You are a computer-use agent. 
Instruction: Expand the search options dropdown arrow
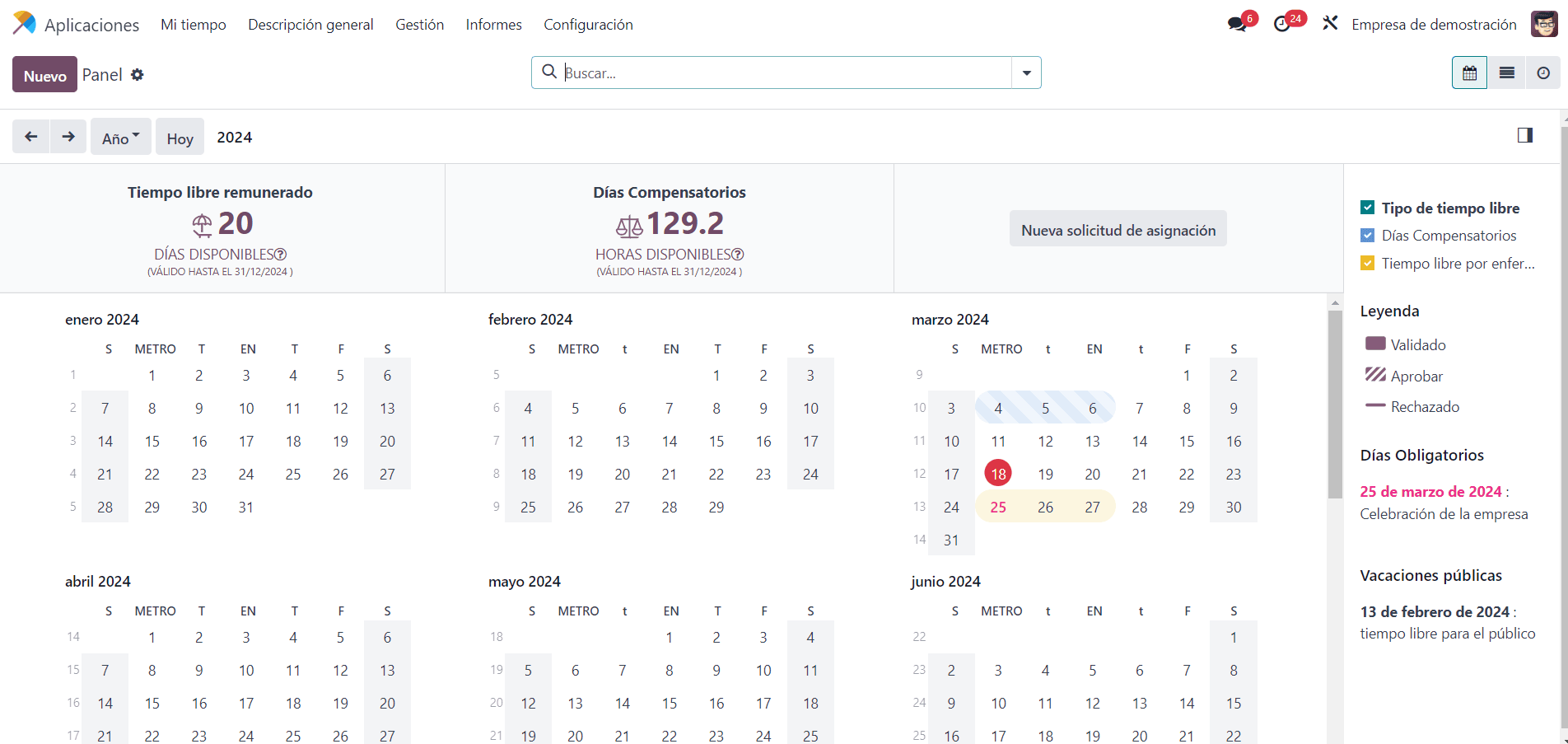[1026, 73]
